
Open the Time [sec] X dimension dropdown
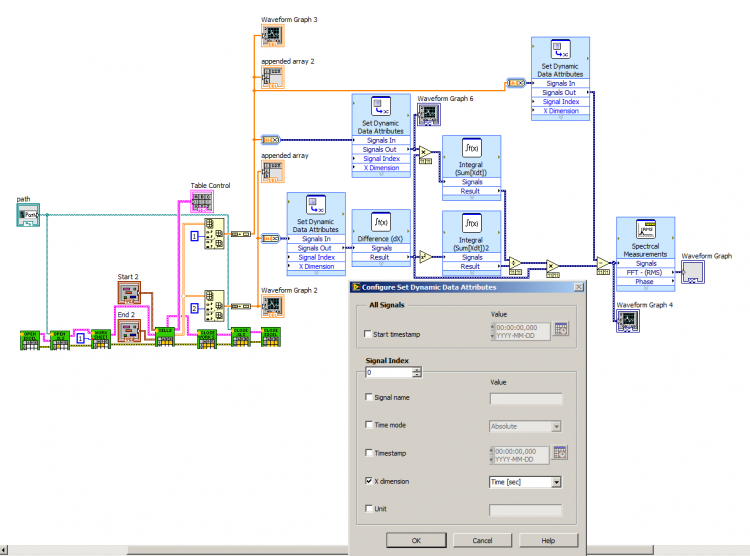556,482
